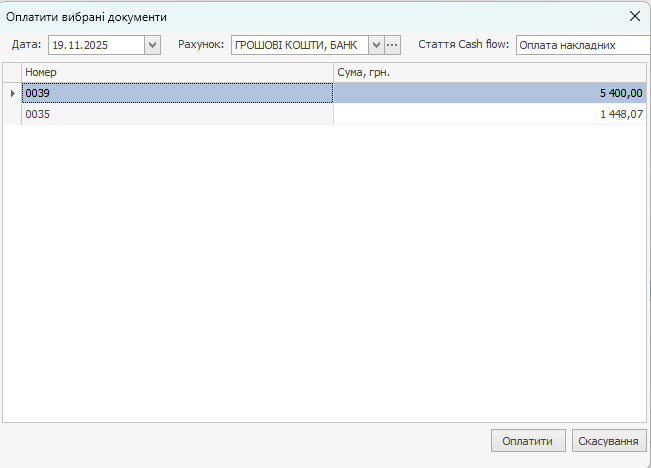
Task: Click the empty area below the grid rows
Action: [x=325, y=270]
